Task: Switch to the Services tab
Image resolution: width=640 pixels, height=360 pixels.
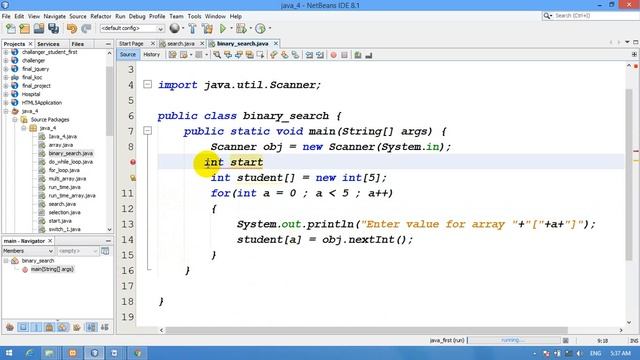Action: 48,44
